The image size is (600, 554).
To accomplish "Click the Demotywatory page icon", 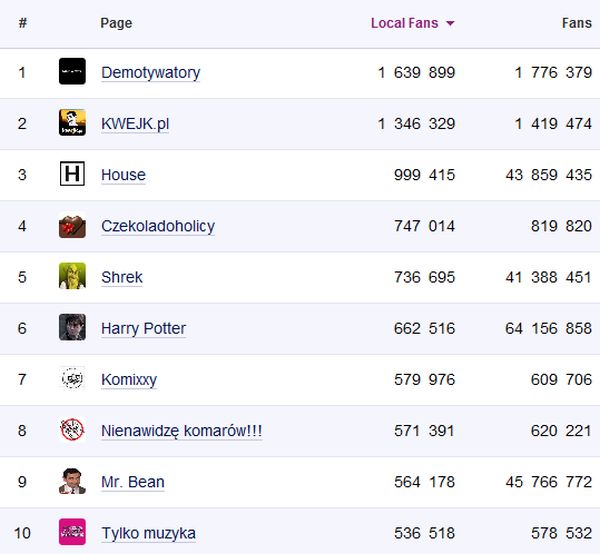I will click(x=72, y=72).
